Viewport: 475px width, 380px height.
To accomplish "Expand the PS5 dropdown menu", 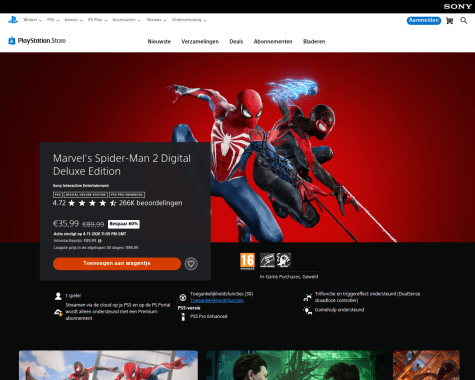I will (53, 20).
